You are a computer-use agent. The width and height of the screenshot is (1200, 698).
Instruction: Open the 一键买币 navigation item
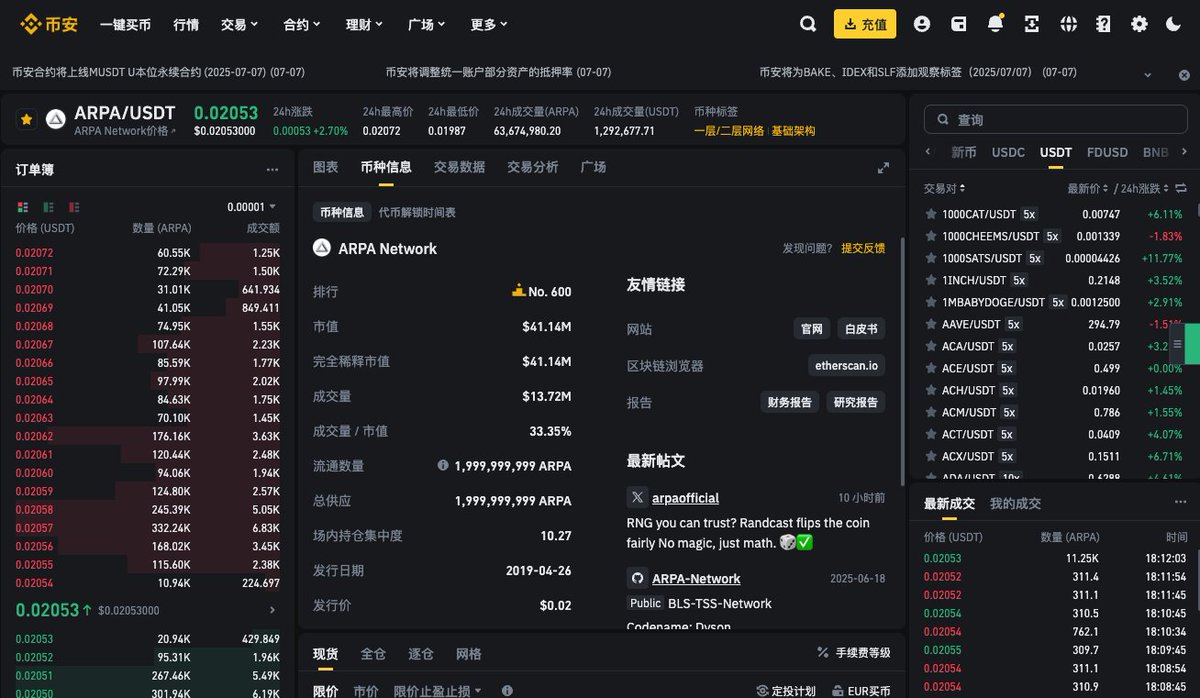click(x=125, y=24)
